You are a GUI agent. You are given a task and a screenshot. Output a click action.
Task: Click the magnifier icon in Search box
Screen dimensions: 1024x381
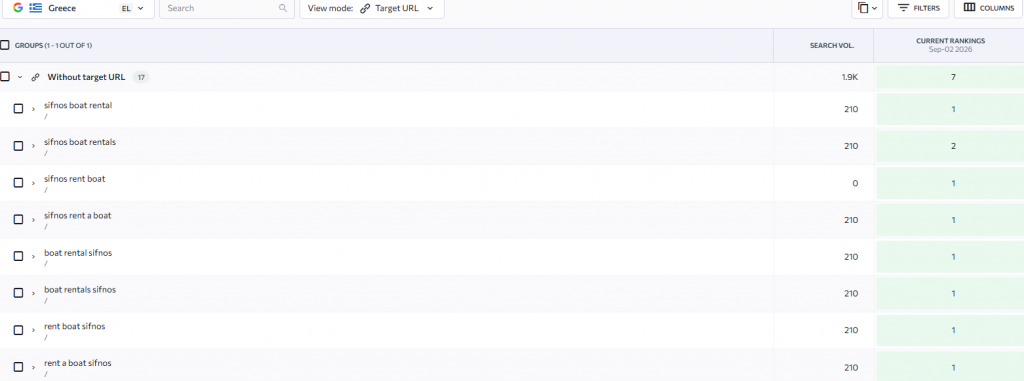coord(283,8)
